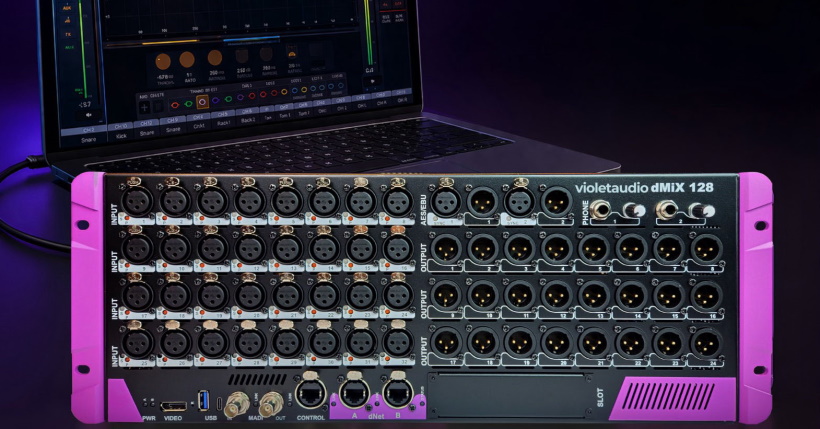Image resolution: width=820 pixels, height=429 pixels.
Task: Click the first AES/EBU output connector
Action: 482,201
